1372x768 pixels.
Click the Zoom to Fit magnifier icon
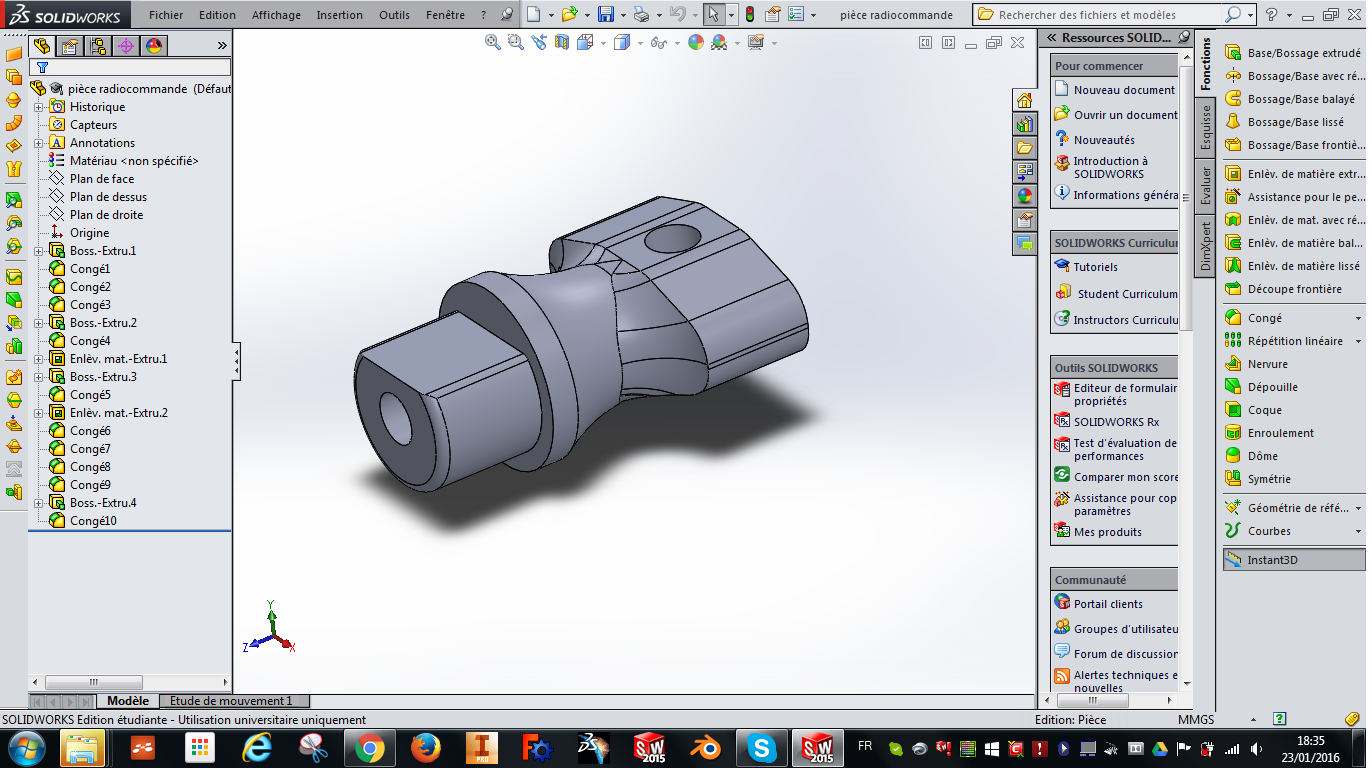pos(492,42)
